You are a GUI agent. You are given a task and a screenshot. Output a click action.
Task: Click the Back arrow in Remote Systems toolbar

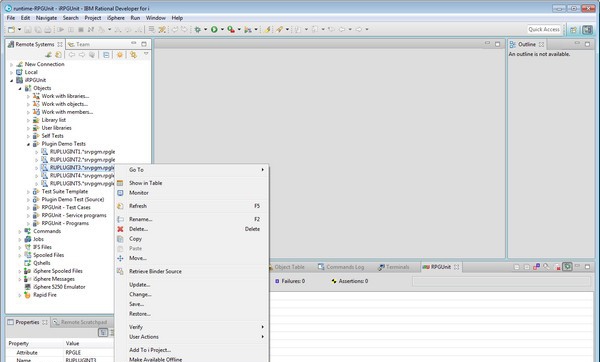click(x=72, y=55)
